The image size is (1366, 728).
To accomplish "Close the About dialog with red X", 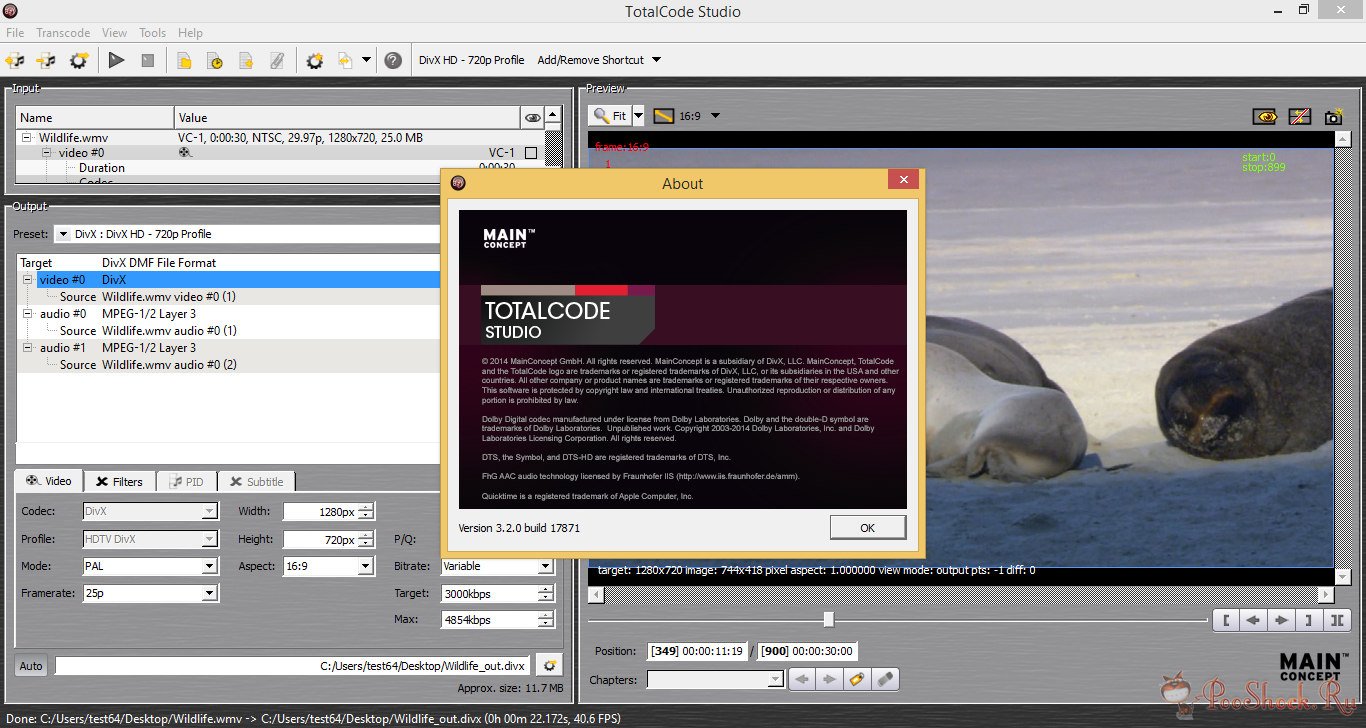I will click(903, 180).
